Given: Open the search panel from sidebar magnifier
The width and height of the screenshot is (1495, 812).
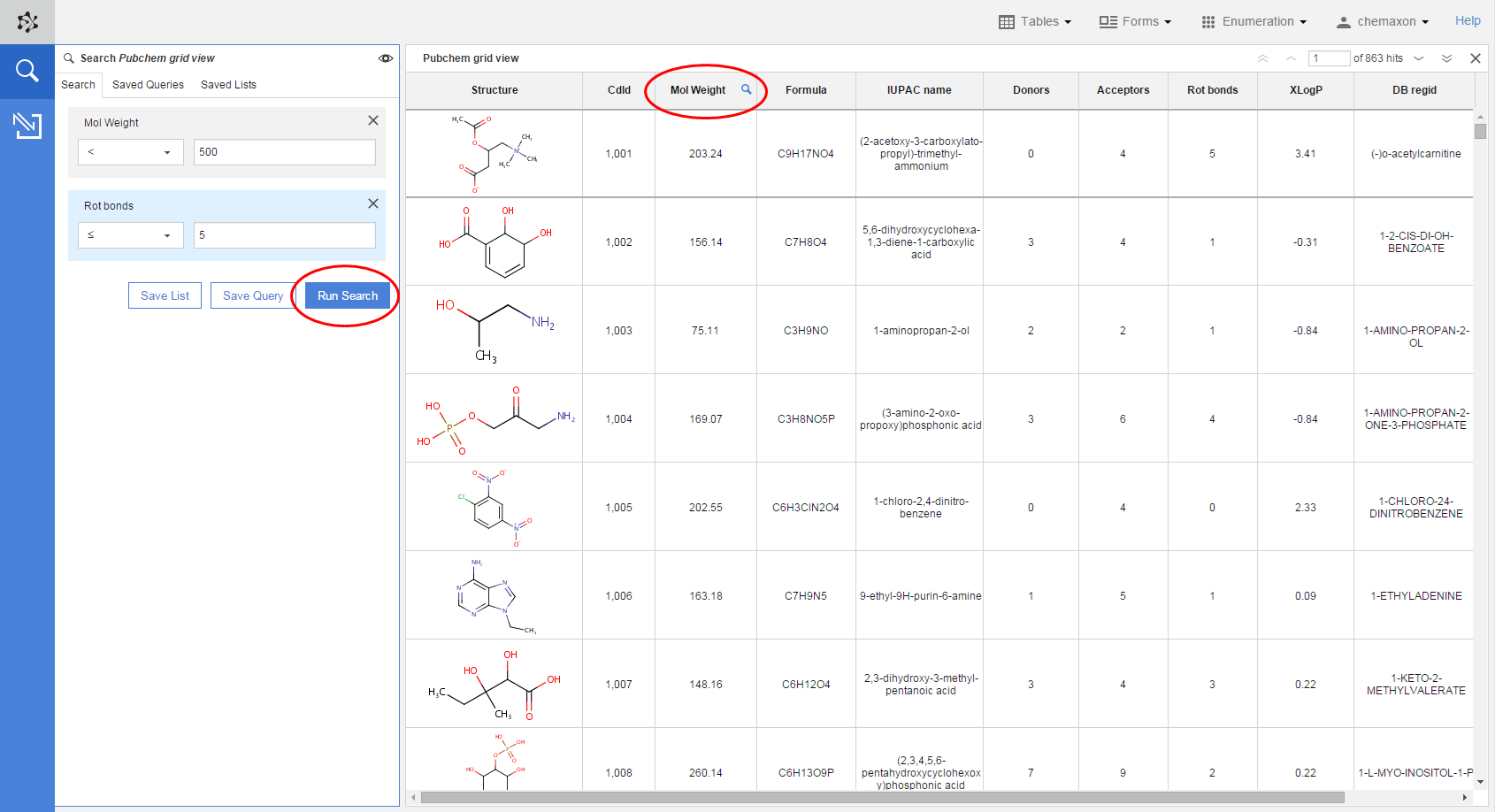Looking at the screenshot, I should [x=27, y=71].
